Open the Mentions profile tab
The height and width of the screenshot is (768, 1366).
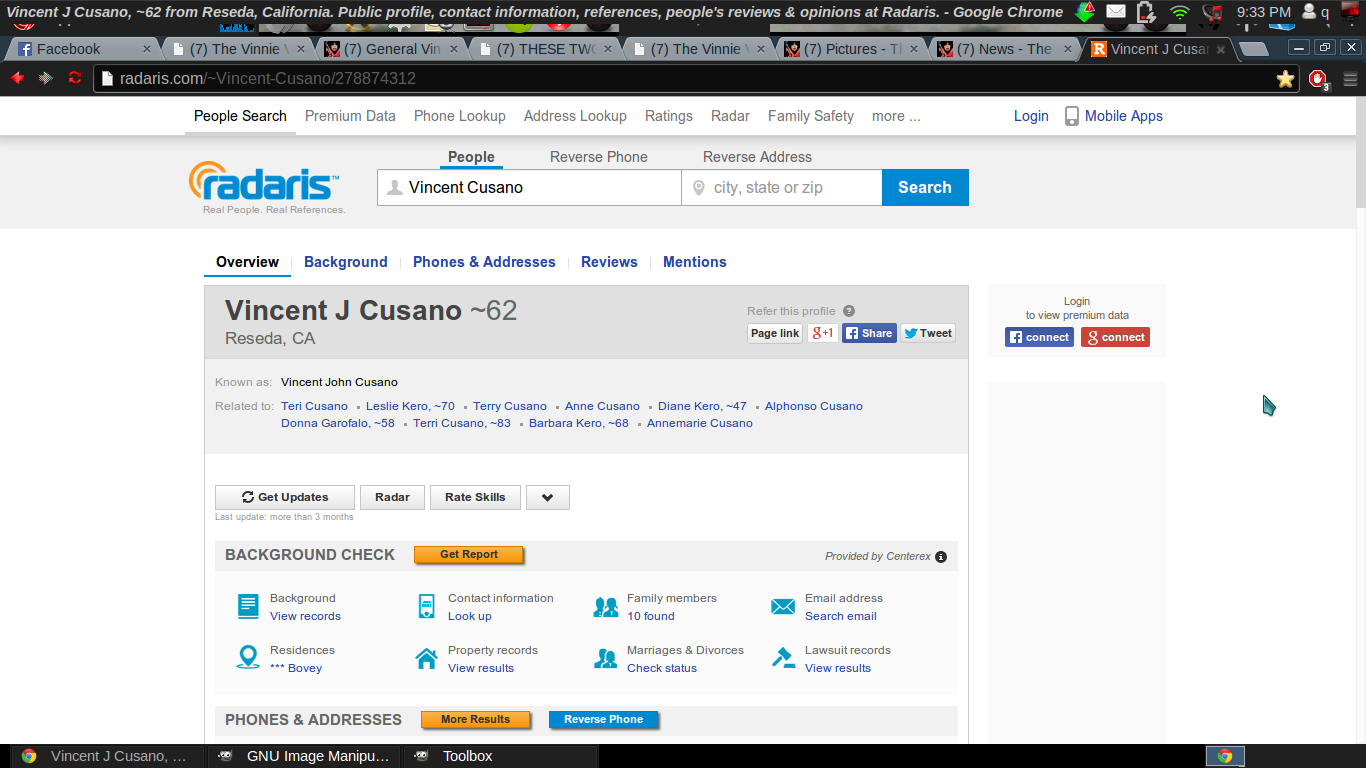(695, 262)
